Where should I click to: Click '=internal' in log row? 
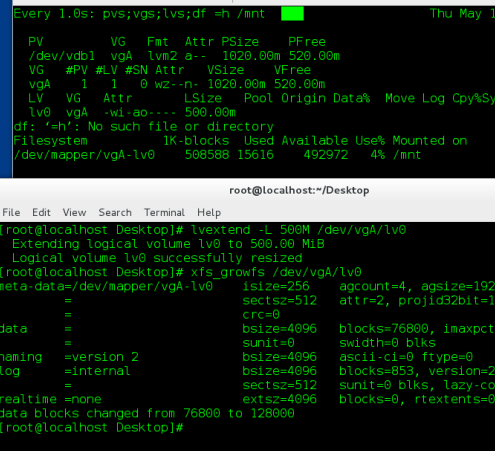click(x=98, y=371)
